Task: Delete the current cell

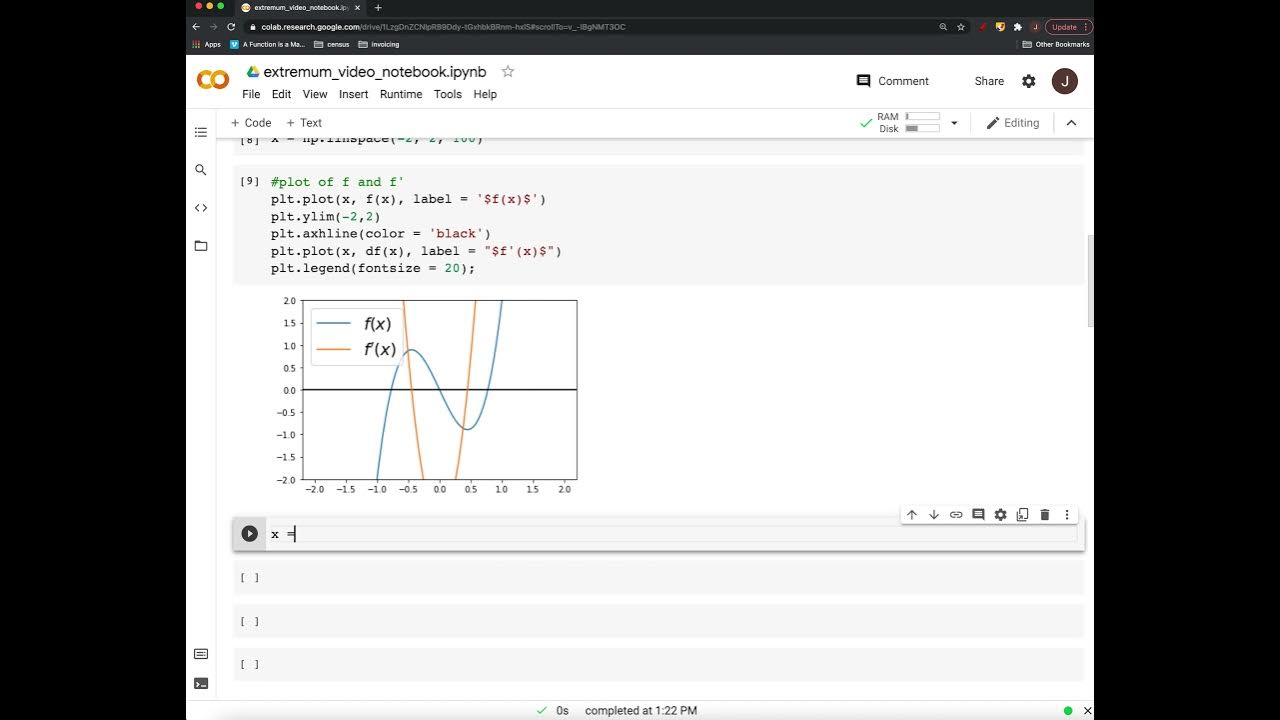Action: point(1045,515)
